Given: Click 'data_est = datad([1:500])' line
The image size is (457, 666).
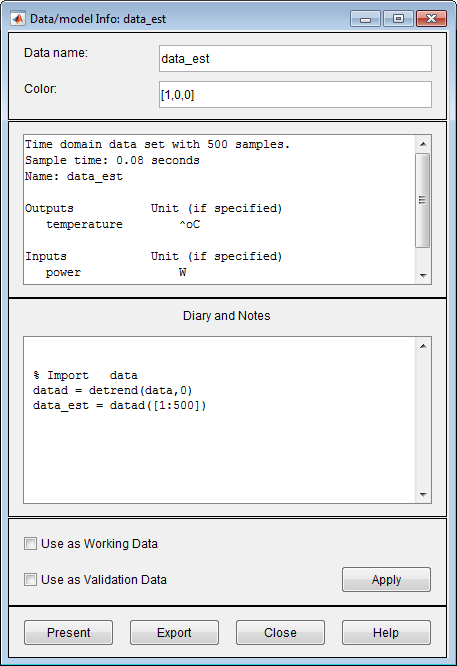Looking at the screenshot, I should 119,405.
